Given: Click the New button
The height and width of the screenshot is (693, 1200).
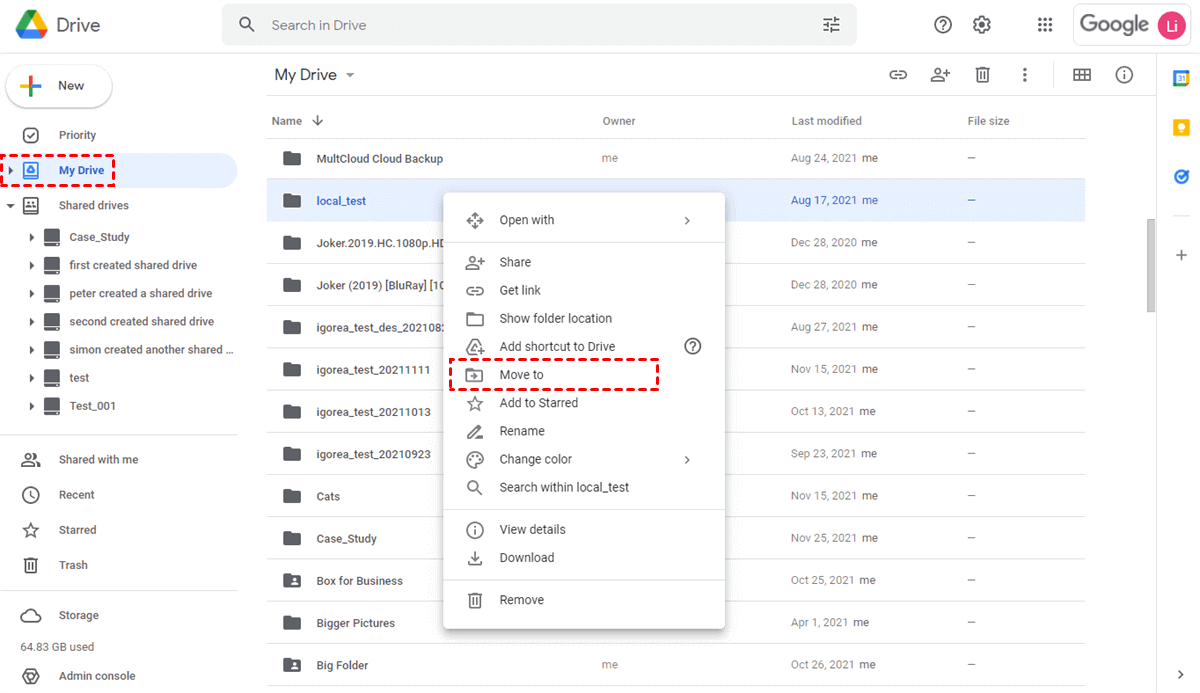Looking at the screenshot, I should coord(59,86).
